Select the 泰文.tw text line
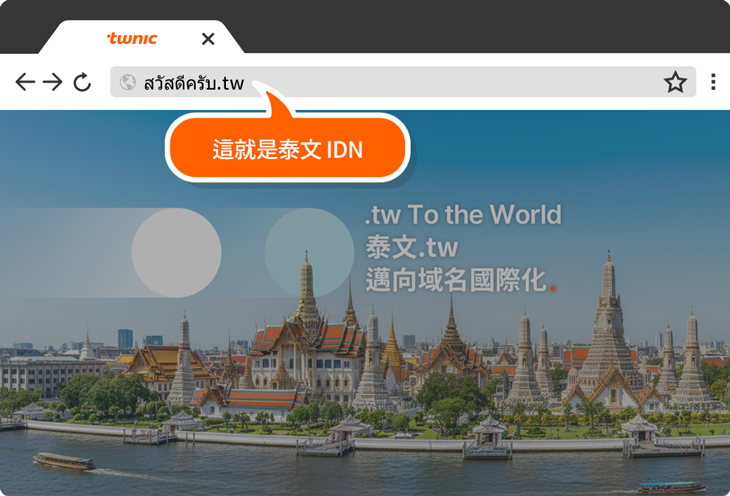 tap(411, 247)
